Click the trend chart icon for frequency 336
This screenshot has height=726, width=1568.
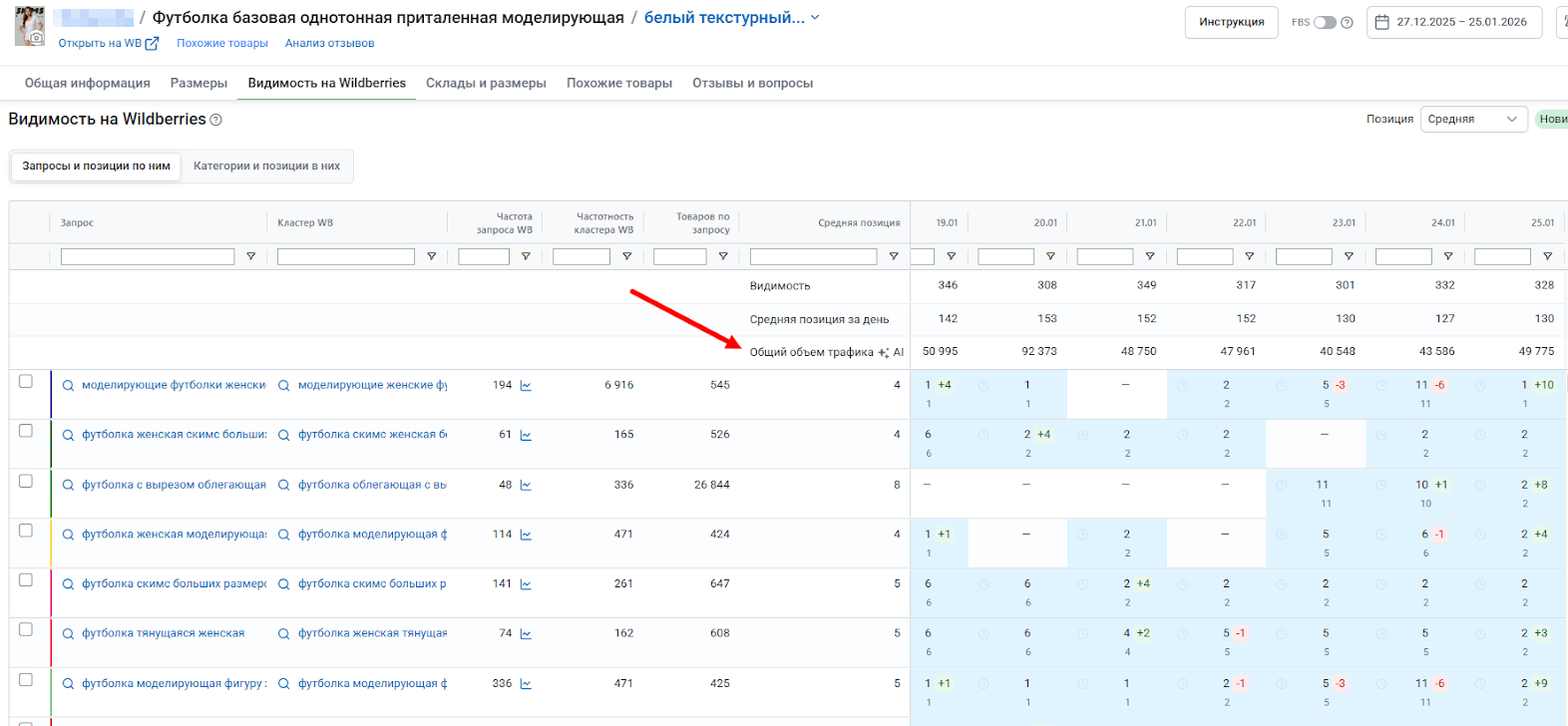coord(526,684)
